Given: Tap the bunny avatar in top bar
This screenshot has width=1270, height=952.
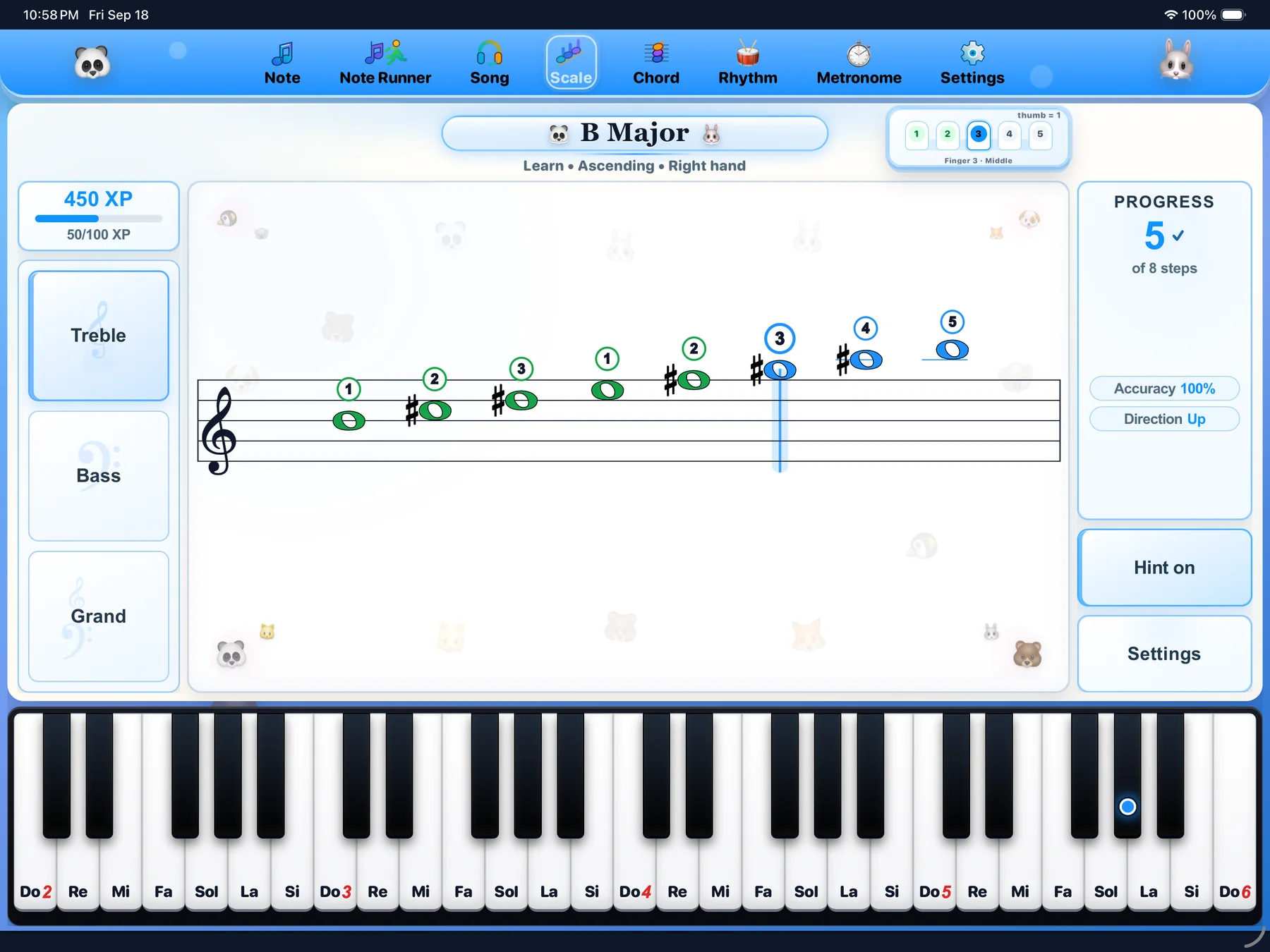Looking at the screenshot, I should click(x=1177, y=61).
